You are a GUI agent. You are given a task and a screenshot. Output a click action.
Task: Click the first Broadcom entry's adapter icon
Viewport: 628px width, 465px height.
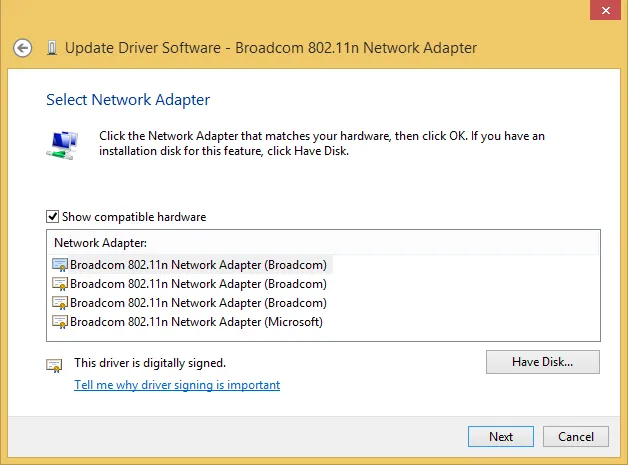[x=60, y=265]
